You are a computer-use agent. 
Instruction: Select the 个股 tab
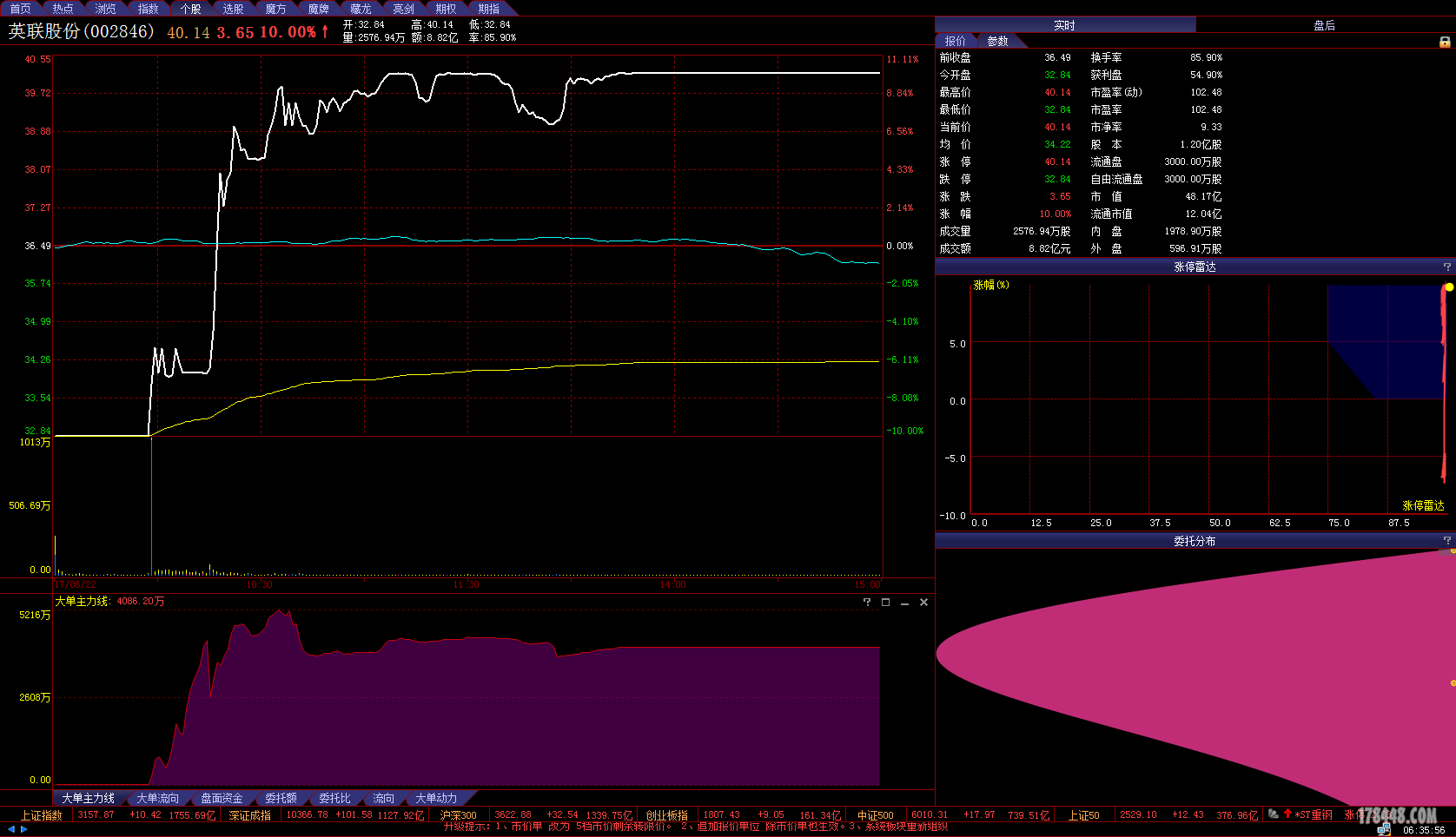[190, 9]
